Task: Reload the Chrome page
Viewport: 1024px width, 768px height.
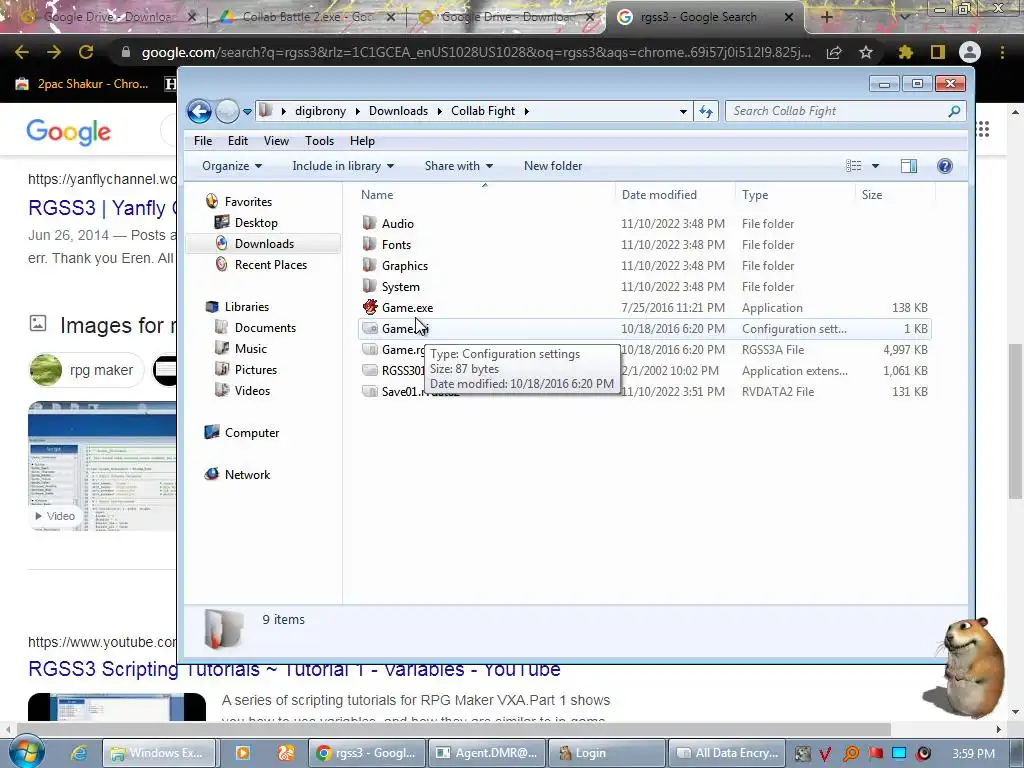Action: 86,52
